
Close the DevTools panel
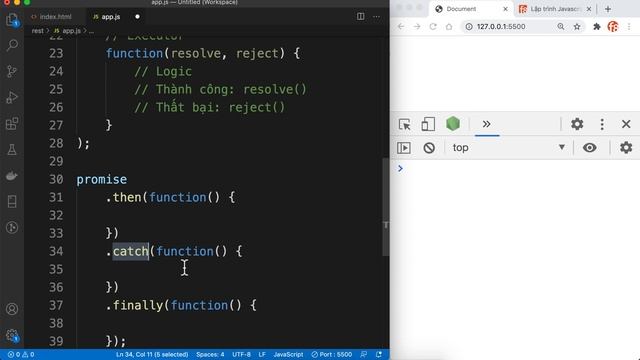[626, 124]
